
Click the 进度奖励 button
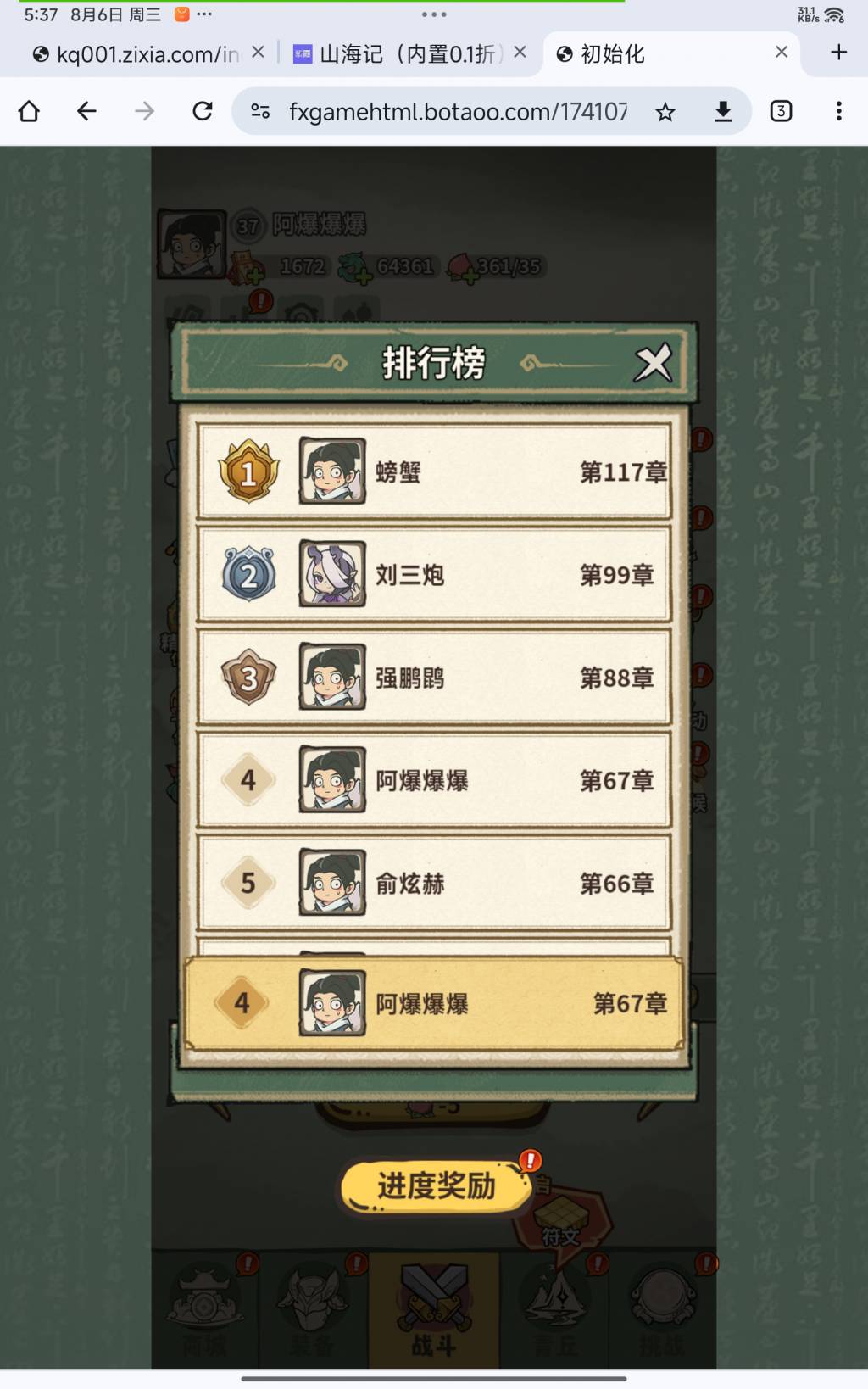(x=436, y=1185)
